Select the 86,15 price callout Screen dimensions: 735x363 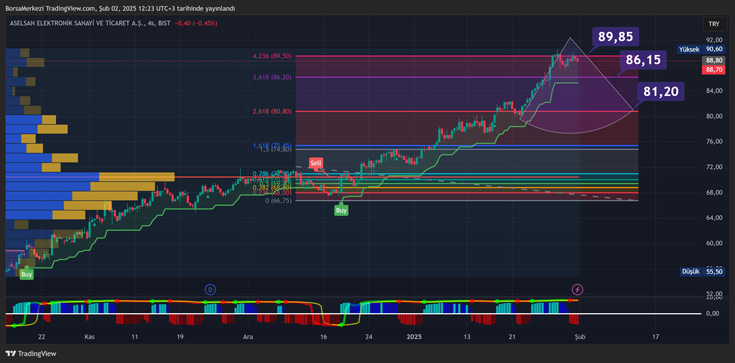click(643, 59)
